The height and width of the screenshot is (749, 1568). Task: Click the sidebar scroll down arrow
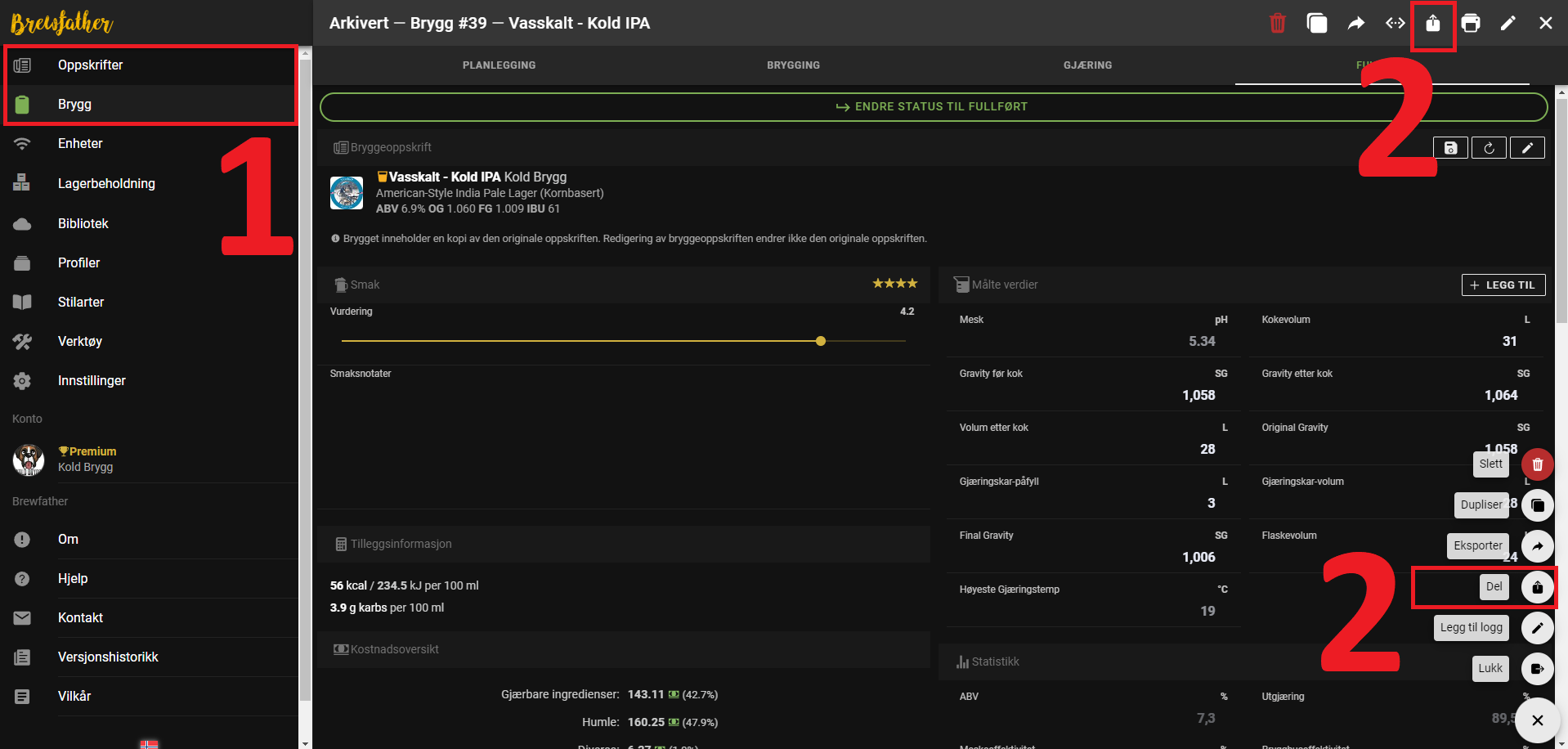(x=306, y=742)
